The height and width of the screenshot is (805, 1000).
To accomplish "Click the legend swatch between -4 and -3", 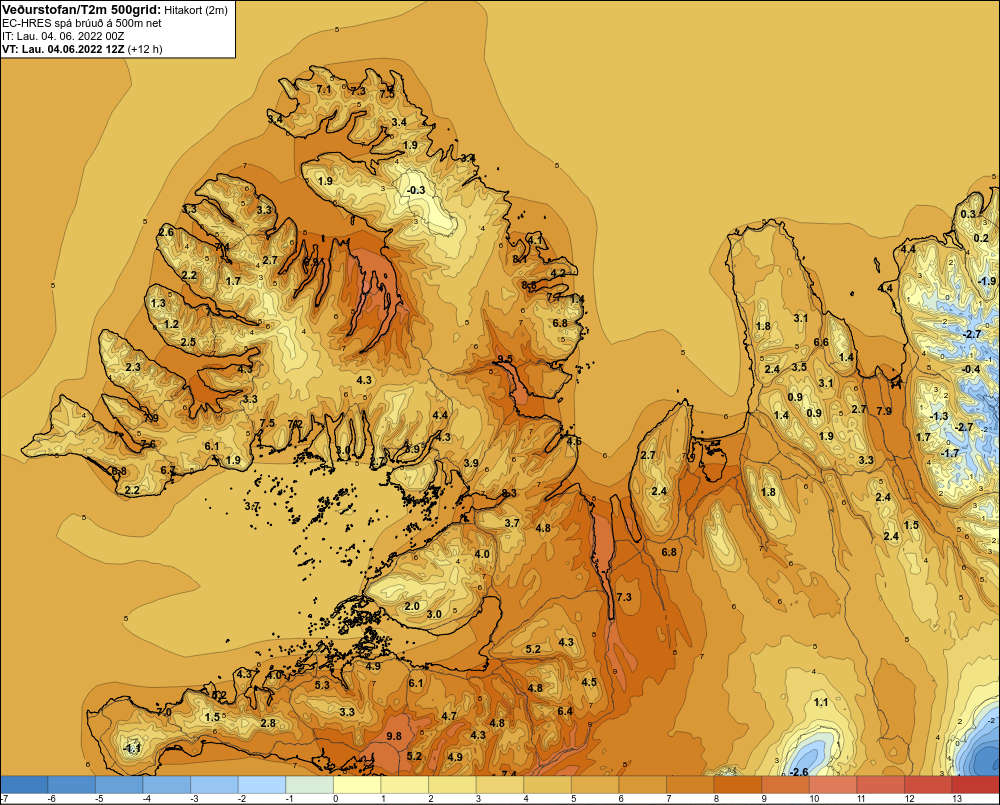I will (x=167, y=784).
